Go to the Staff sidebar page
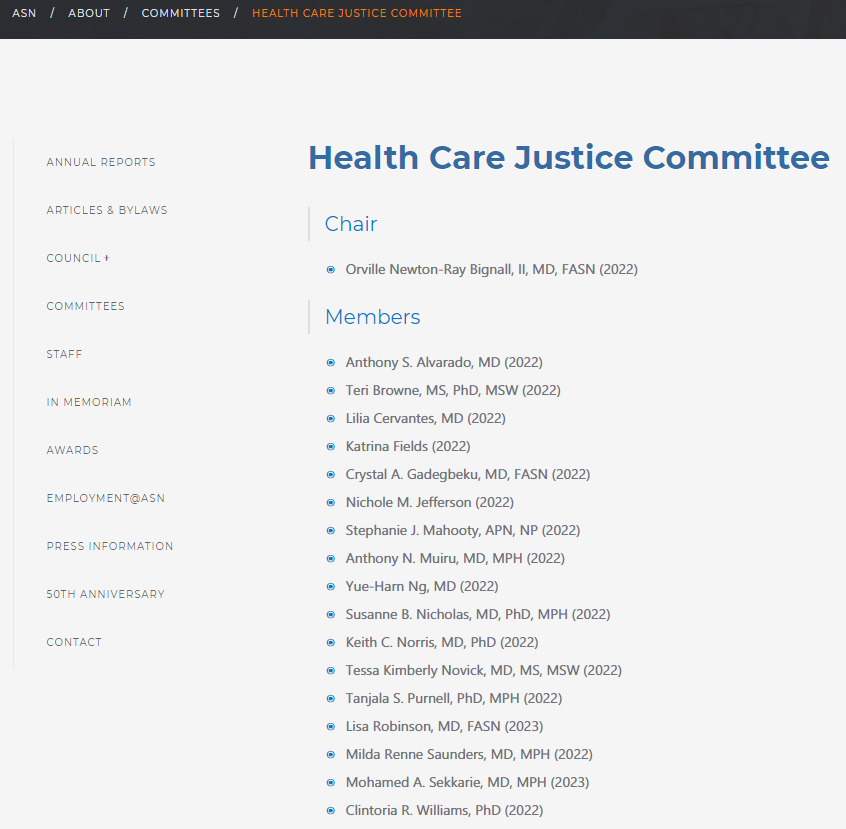 tap(64, 354)
